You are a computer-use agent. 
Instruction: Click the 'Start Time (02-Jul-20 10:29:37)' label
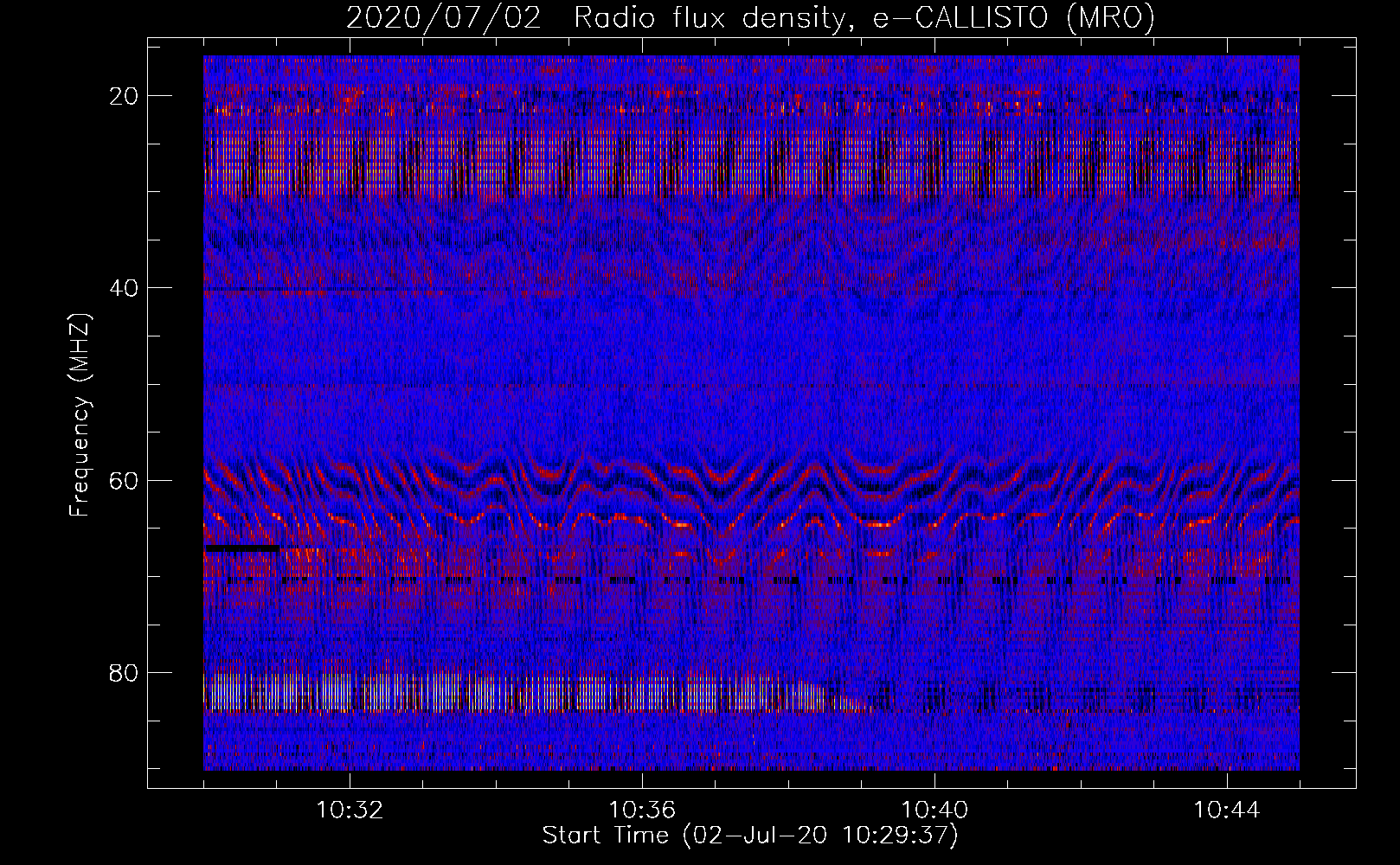coord(750,836)
